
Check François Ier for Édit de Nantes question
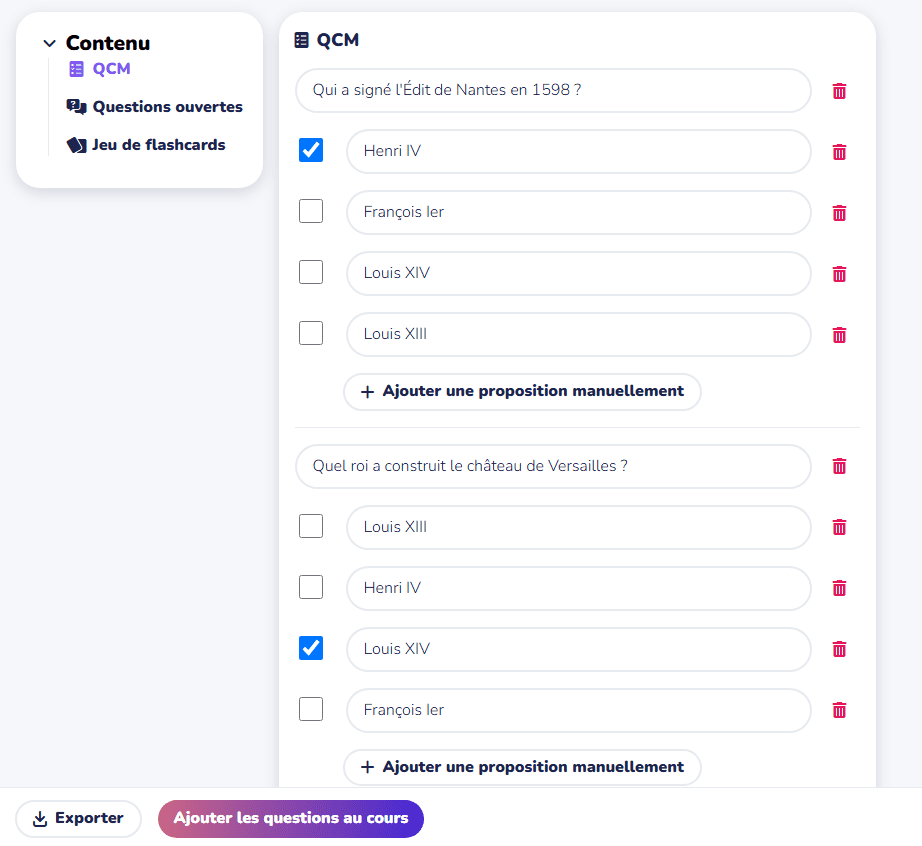coord(311,211)
